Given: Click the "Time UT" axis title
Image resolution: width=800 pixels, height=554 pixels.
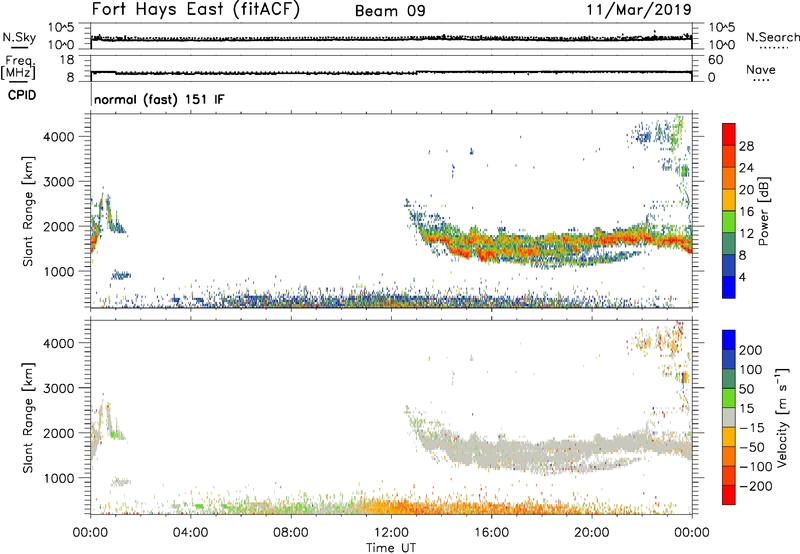Looking at the screenshot, I should point(391,548).
